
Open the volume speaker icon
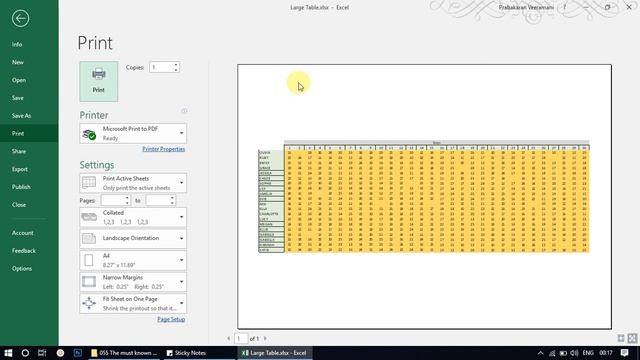[x=574, y=353]
